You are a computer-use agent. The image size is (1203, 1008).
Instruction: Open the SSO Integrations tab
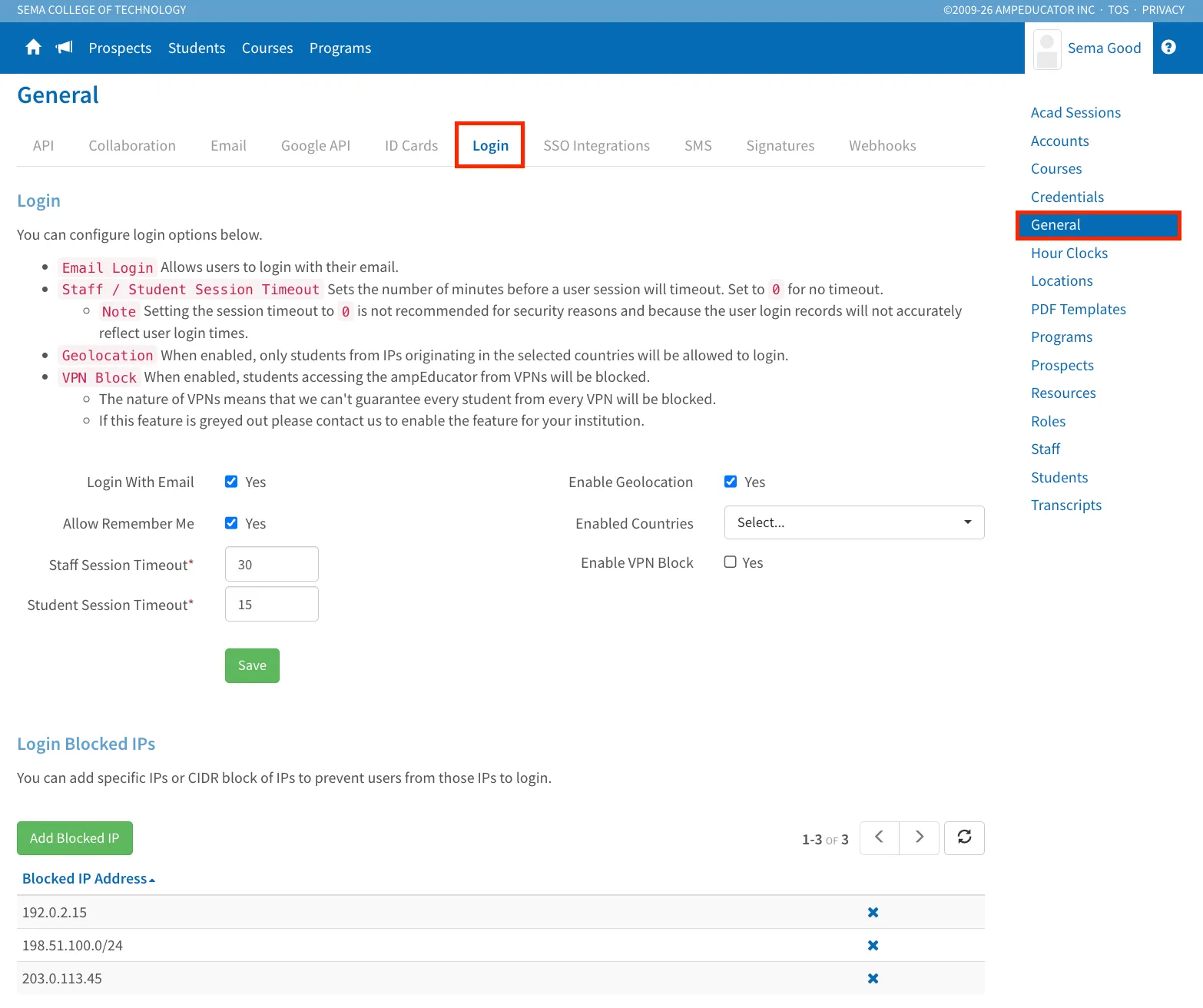click(596, 146)
